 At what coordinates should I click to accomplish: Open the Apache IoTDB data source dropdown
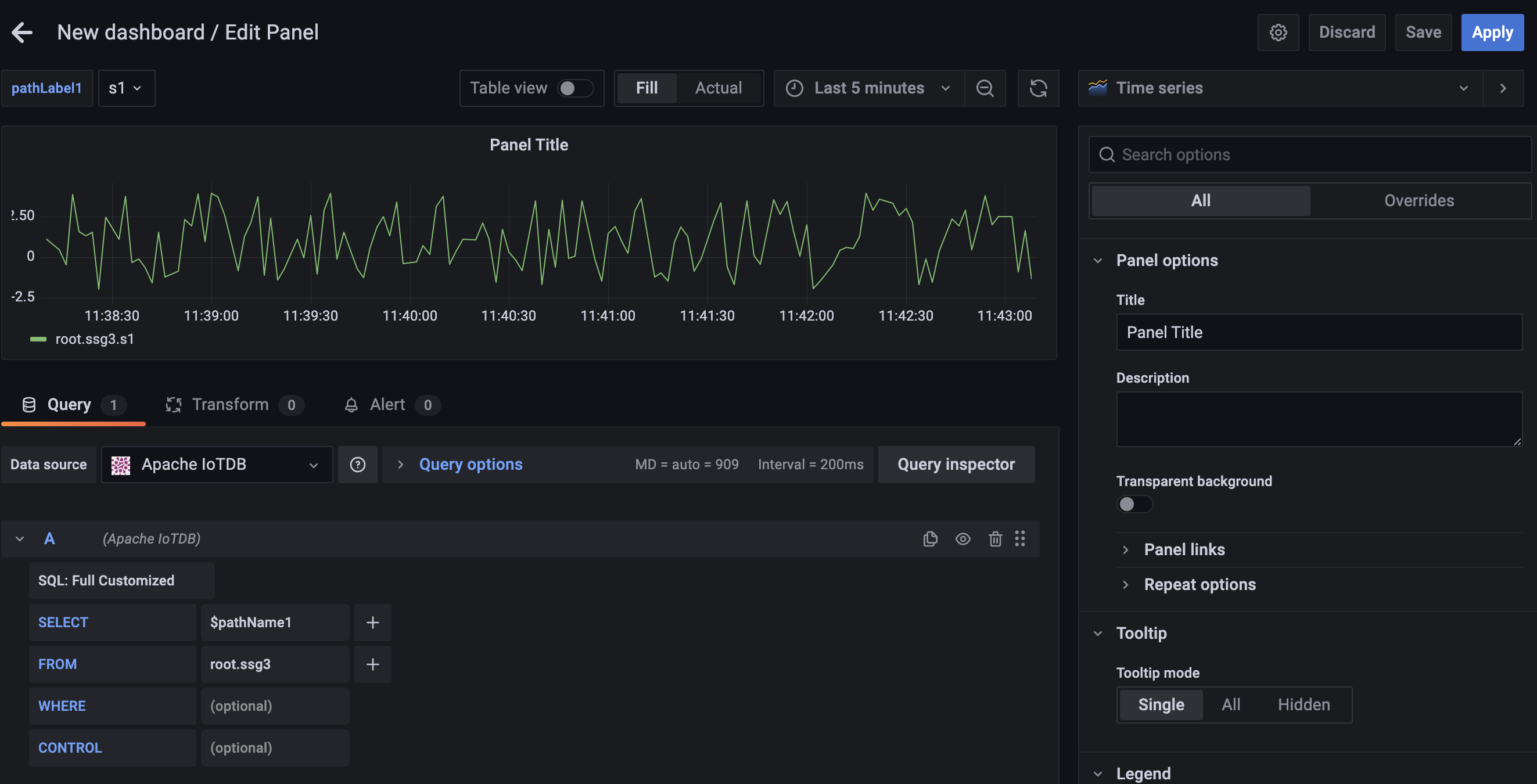217,464
